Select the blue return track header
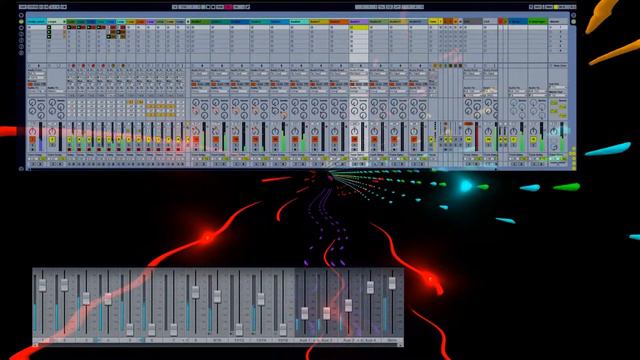 (518, 21)
